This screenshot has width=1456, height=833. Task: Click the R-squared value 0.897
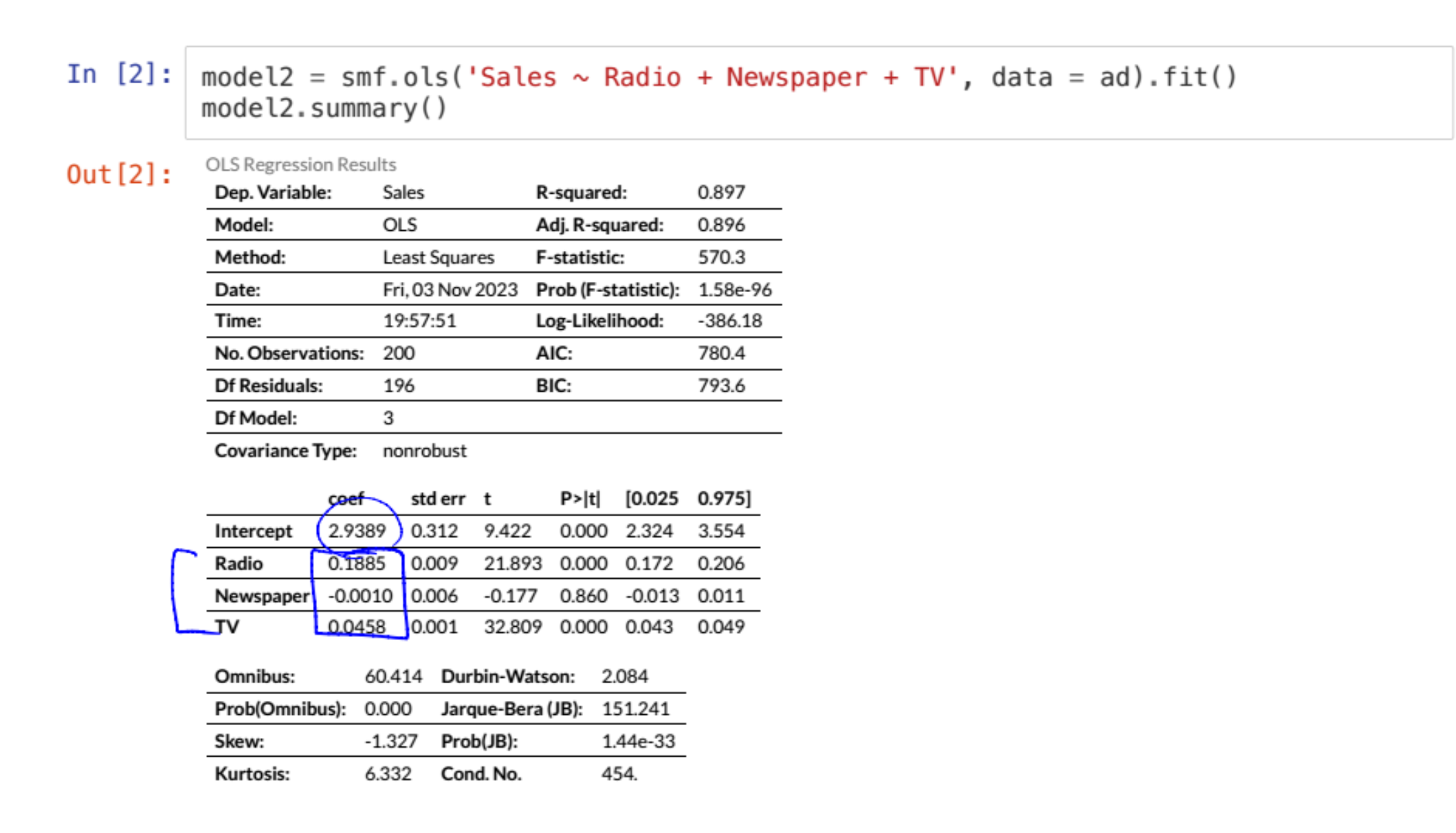point(720,192)
